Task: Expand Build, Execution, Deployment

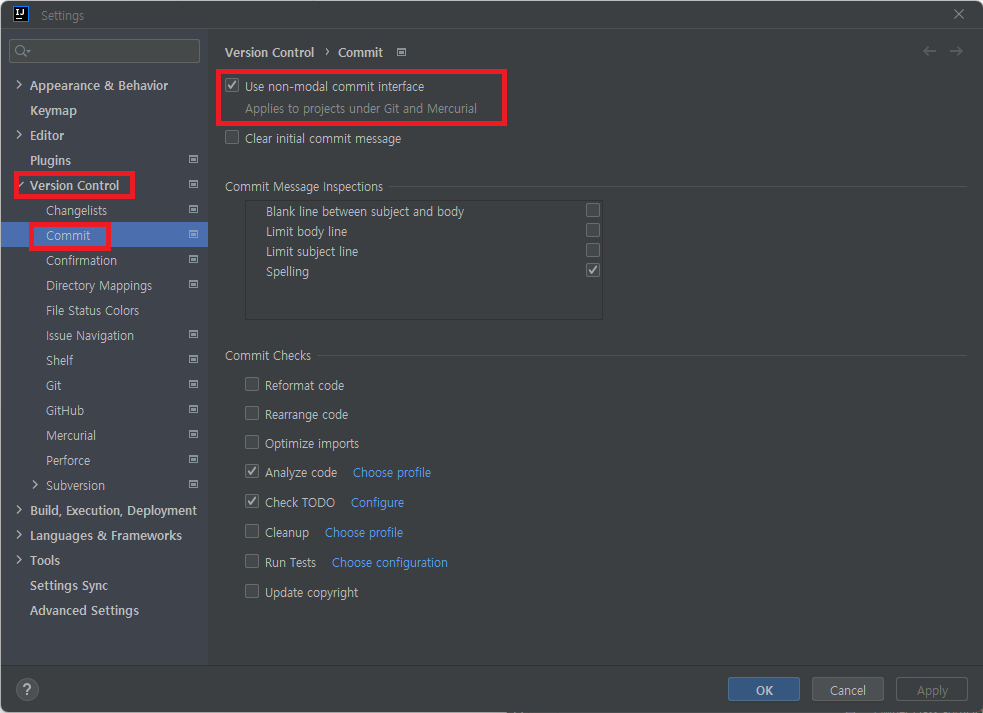Action: [18, 510]
